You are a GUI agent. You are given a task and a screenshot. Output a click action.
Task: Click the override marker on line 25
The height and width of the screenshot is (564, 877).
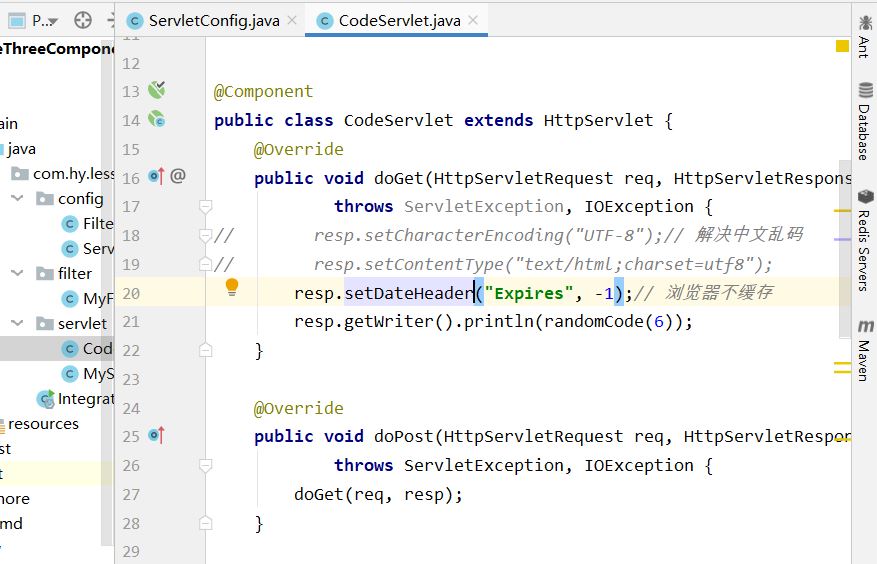point(157,435)
